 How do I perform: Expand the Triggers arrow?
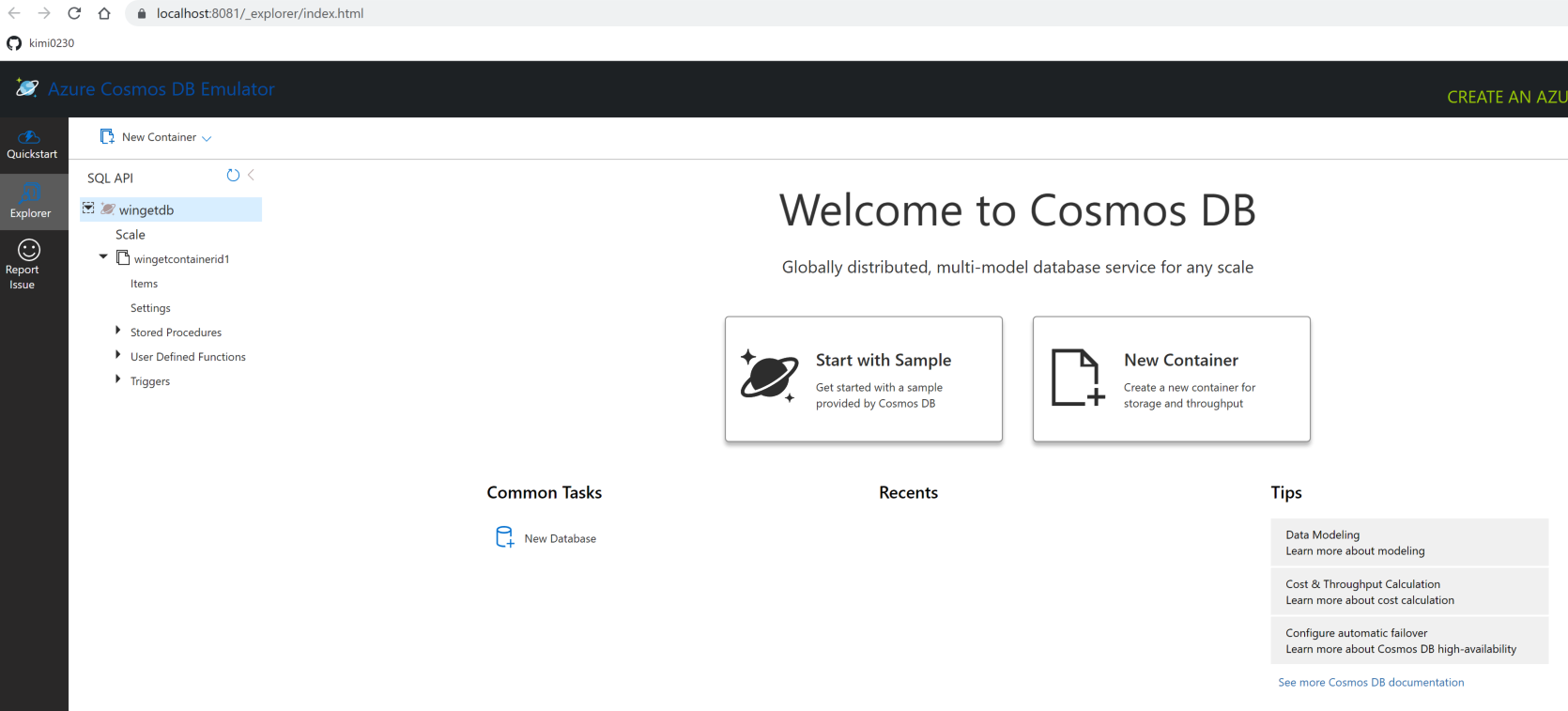click(x=117, y=379)
